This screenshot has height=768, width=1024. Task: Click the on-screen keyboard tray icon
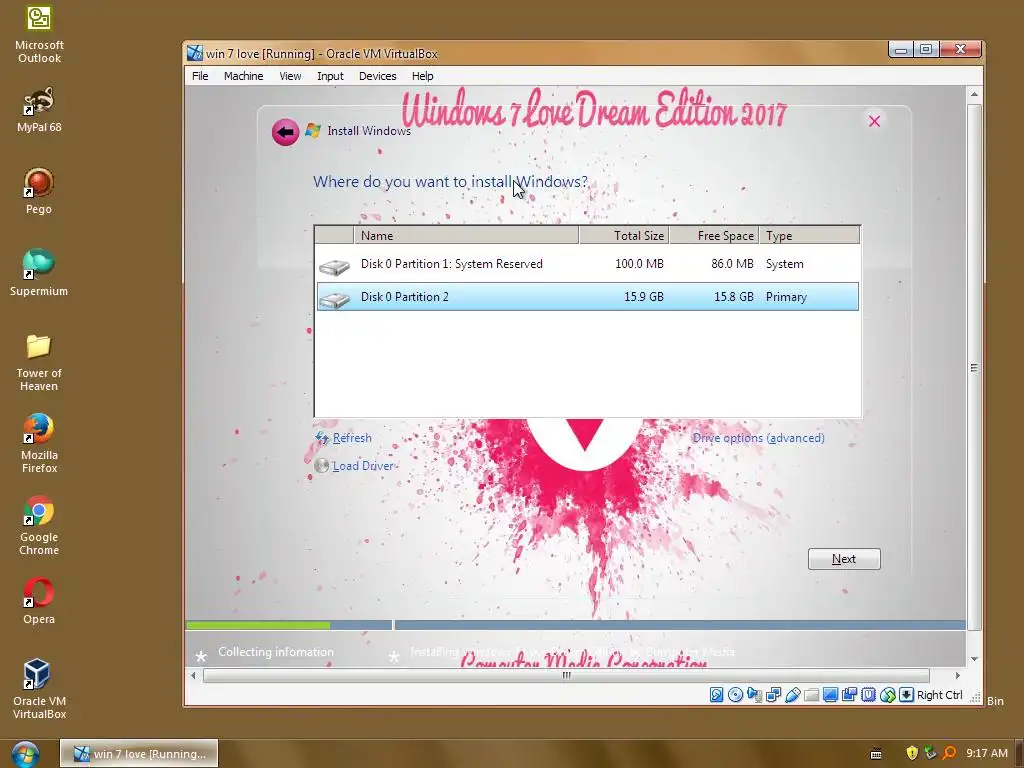[876, 753]
